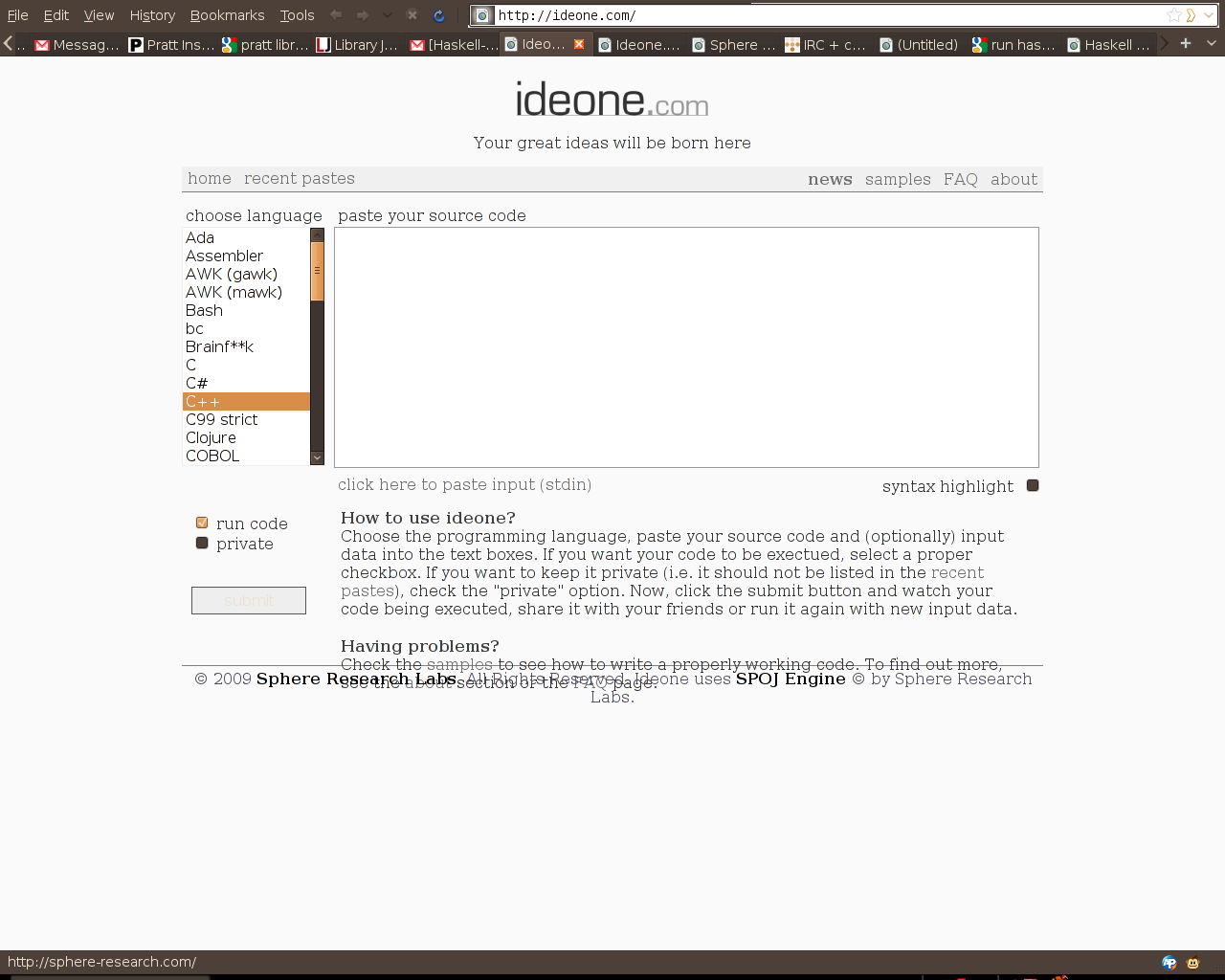Switch to the IRC + c... tab
The width and height of the screenshot is (1225, 980).
tap(828, 44)
